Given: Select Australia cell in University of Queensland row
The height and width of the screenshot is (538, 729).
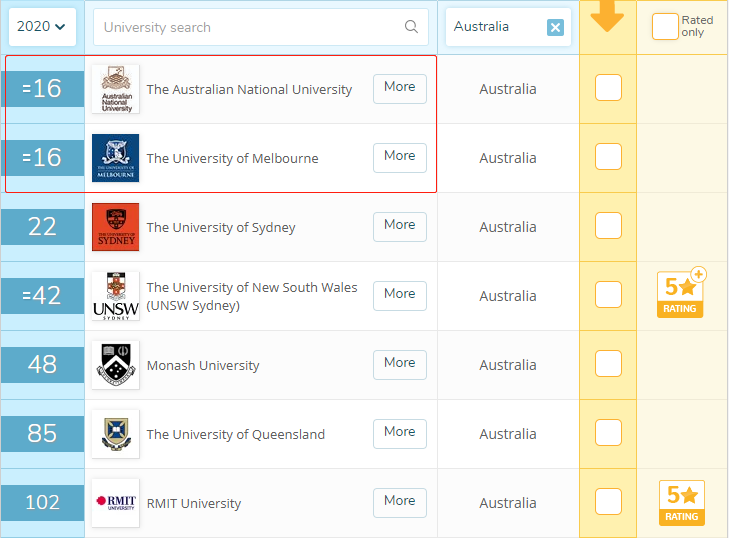Looking at the screenshot, I should [x=508, y=434].
